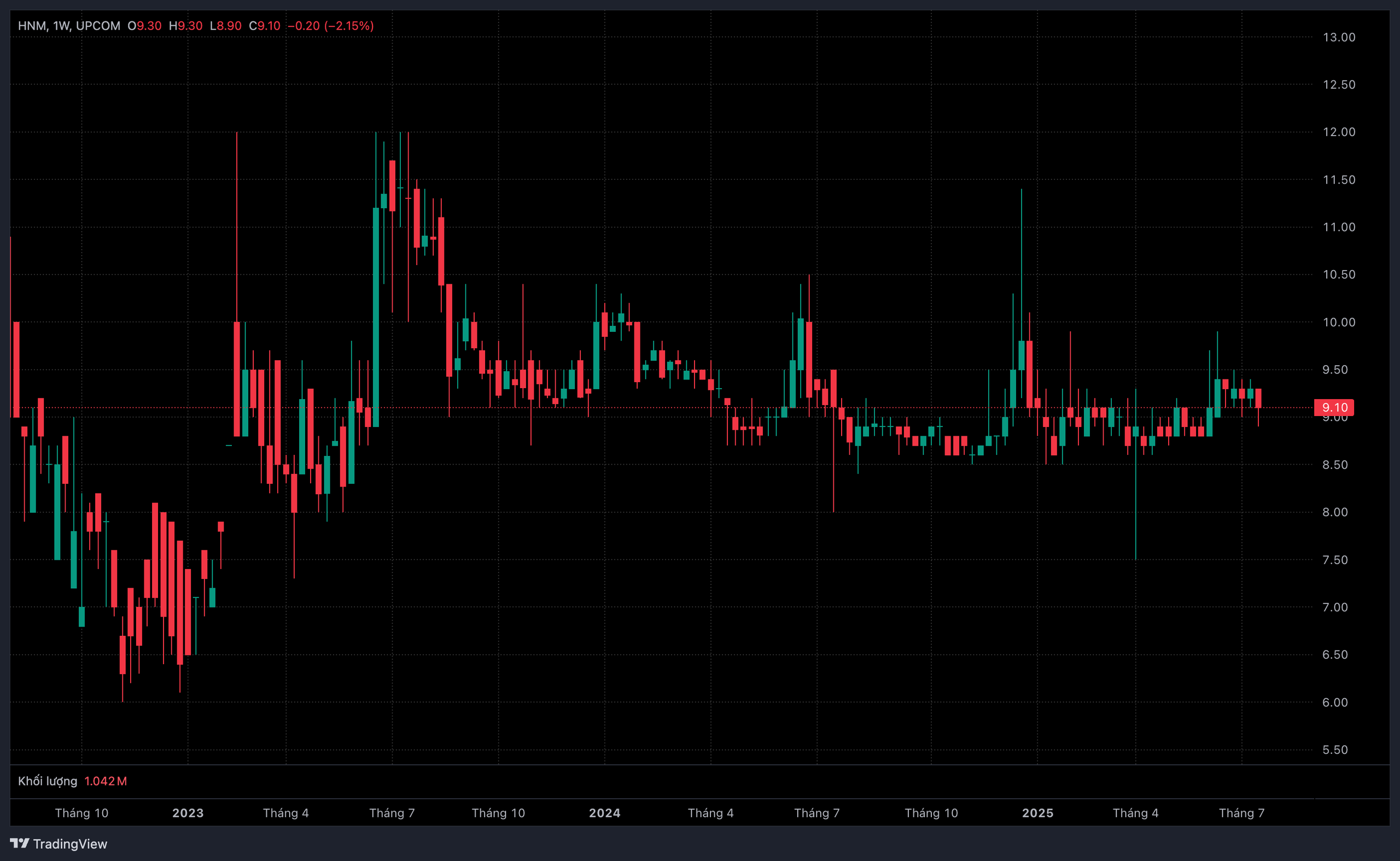Select the 2025 year label on time axis
Image resolution: width=1400 pixels, height=861 pixels.
(1037, 812)
